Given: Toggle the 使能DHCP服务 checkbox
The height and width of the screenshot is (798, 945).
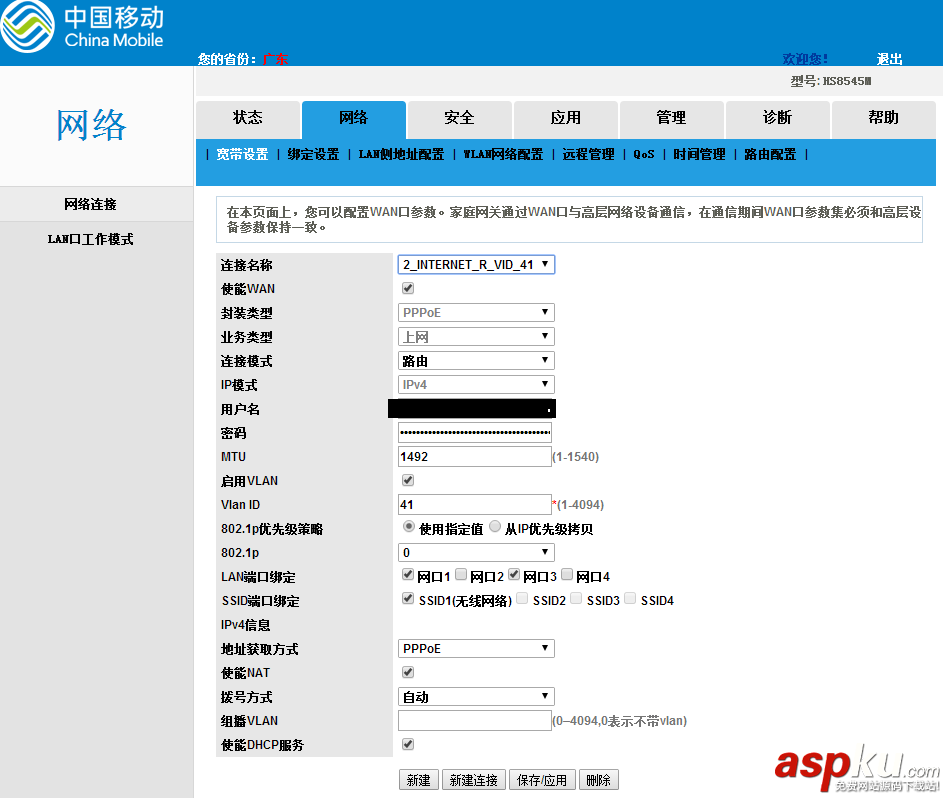Looking at the screenshot, I should (x=407, y=744).
